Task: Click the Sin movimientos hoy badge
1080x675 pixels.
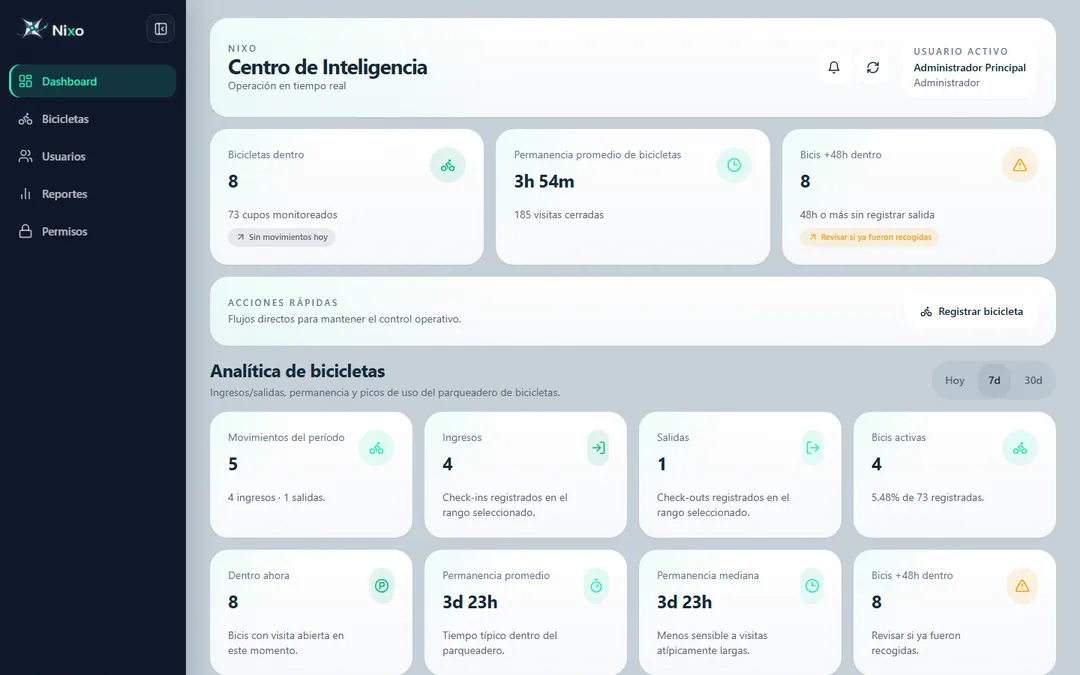Action: pos(282,237)
